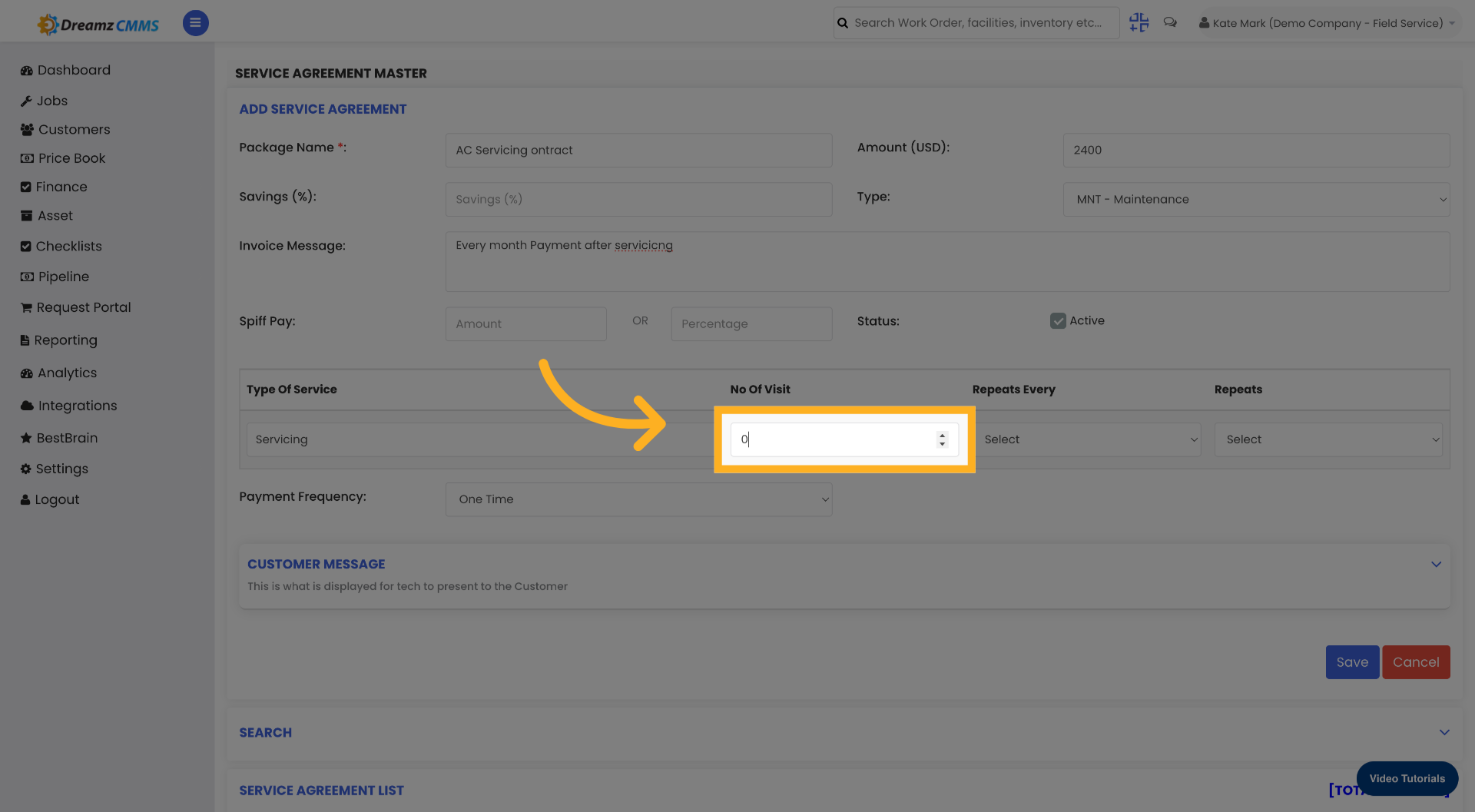The image size is (1475, 812).
Task: Click the Finance checkmark icon
Action: [x=25, y=187]
